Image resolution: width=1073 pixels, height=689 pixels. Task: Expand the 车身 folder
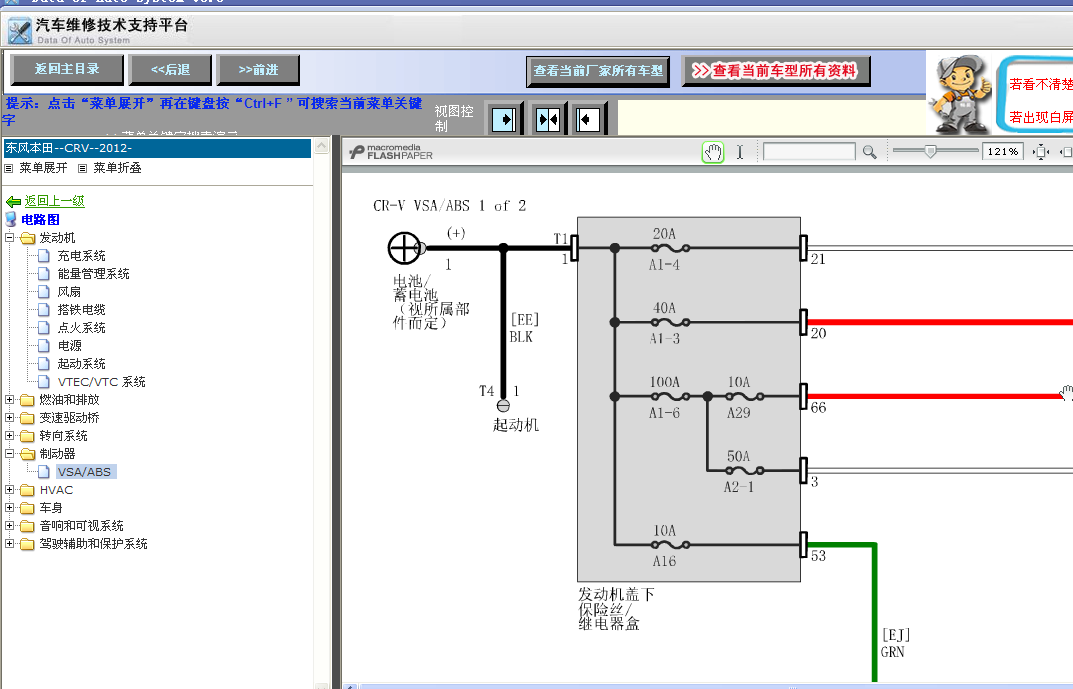coord(10,508)
